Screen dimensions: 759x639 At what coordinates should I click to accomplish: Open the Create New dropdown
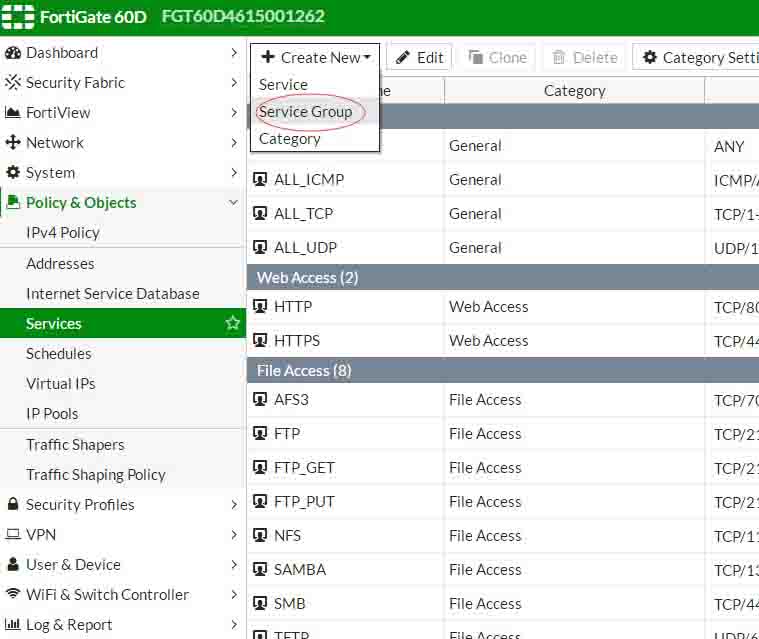(315, 58)
